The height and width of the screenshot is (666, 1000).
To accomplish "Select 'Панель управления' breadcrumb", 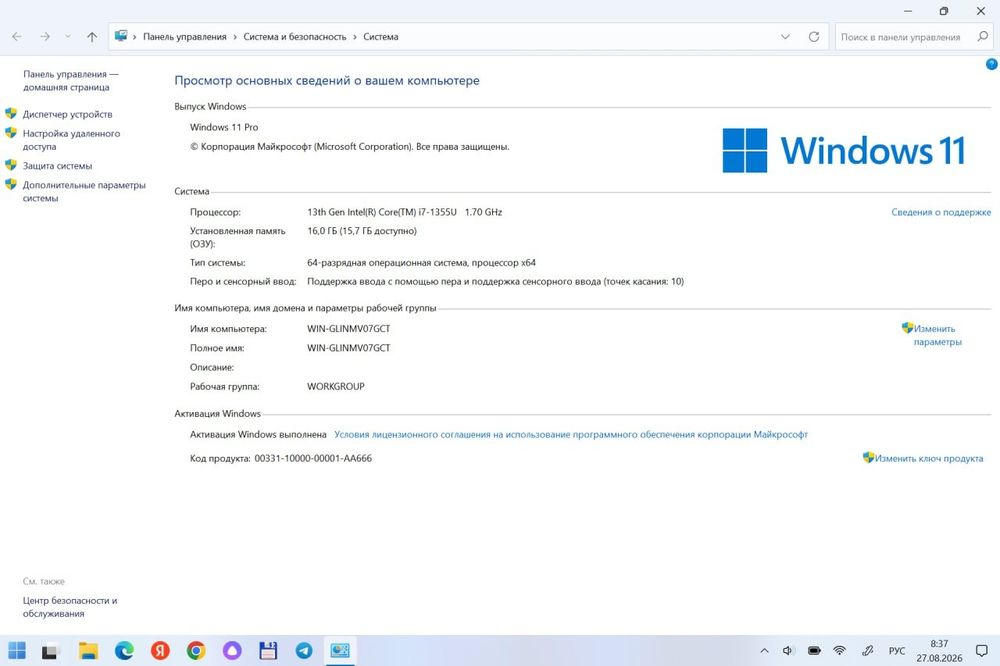I will (x=184, y=37).
